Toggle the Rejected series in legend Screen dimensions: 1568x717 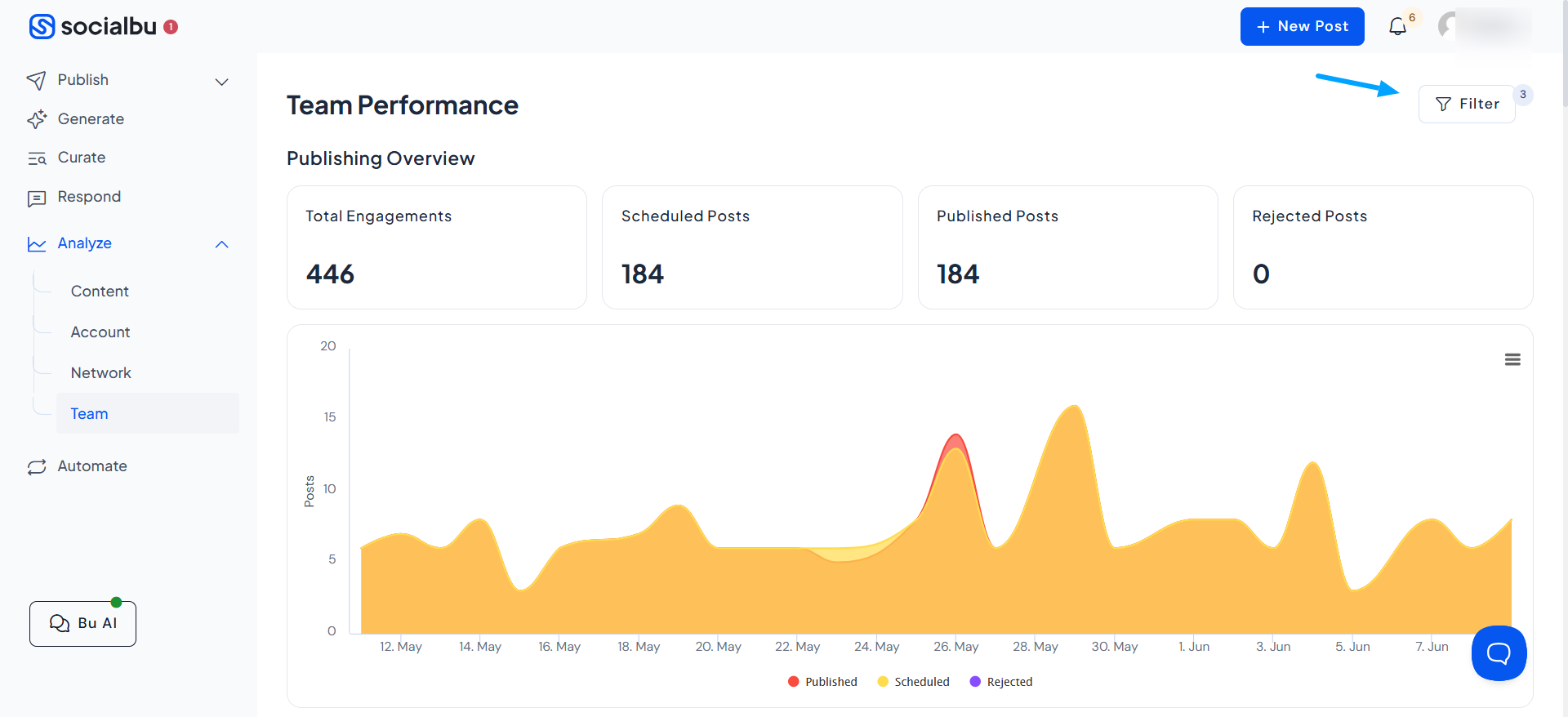pos(1001,682)
